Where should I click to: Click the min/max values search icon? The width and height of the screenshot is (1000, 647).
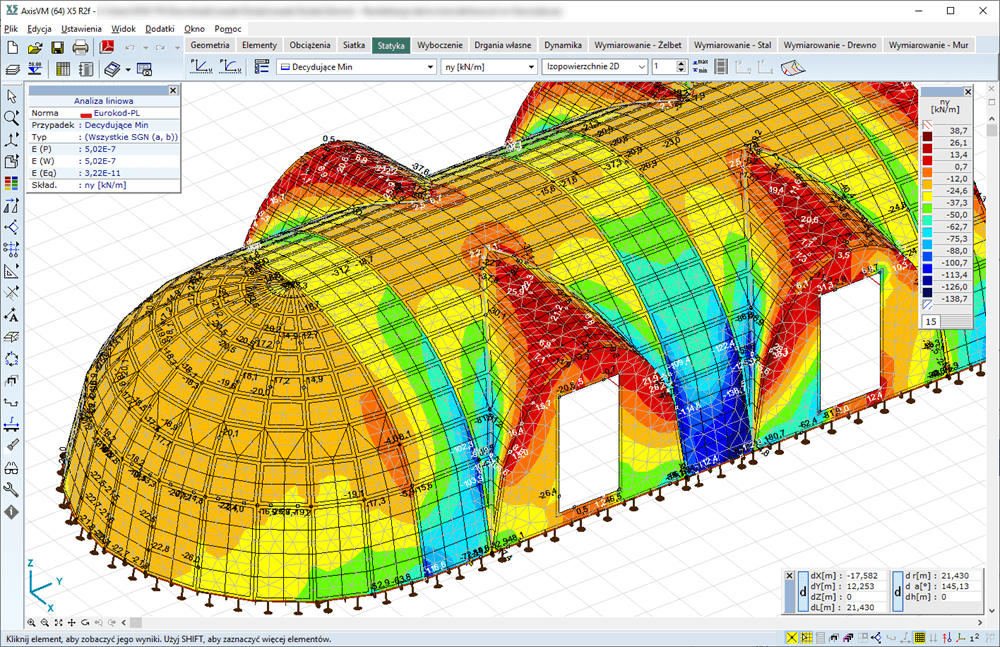tap(700, 67)
